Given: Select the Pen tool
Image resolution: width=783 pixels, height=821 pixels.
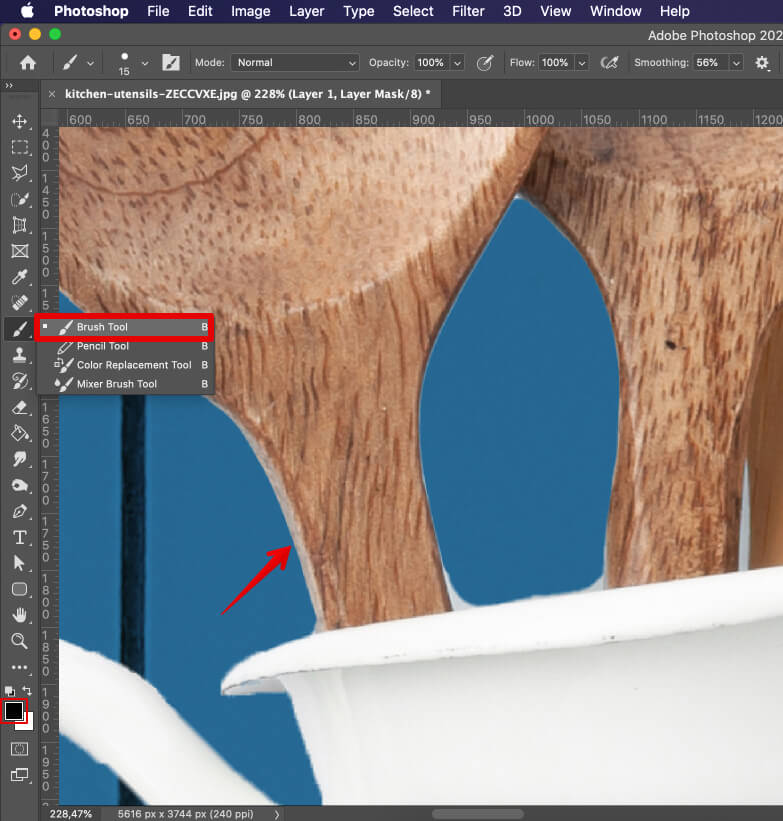Looking at the screenshot, I should [20, 511].
